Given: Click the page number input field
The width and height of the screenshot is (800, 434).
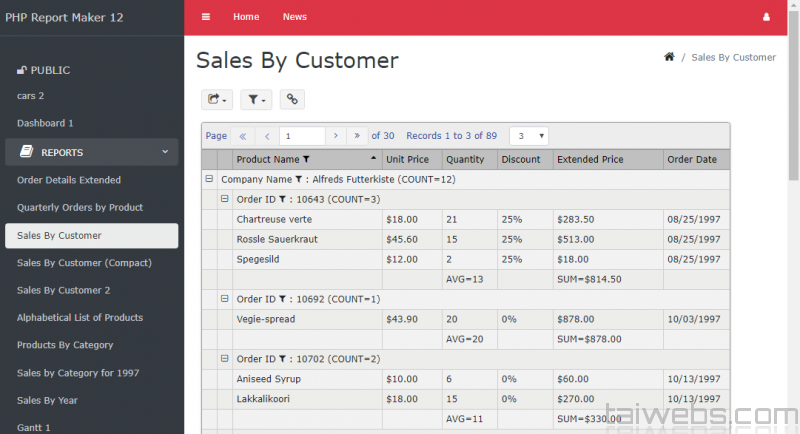Looking at the screenshot, I should click(x=303, y=136).
